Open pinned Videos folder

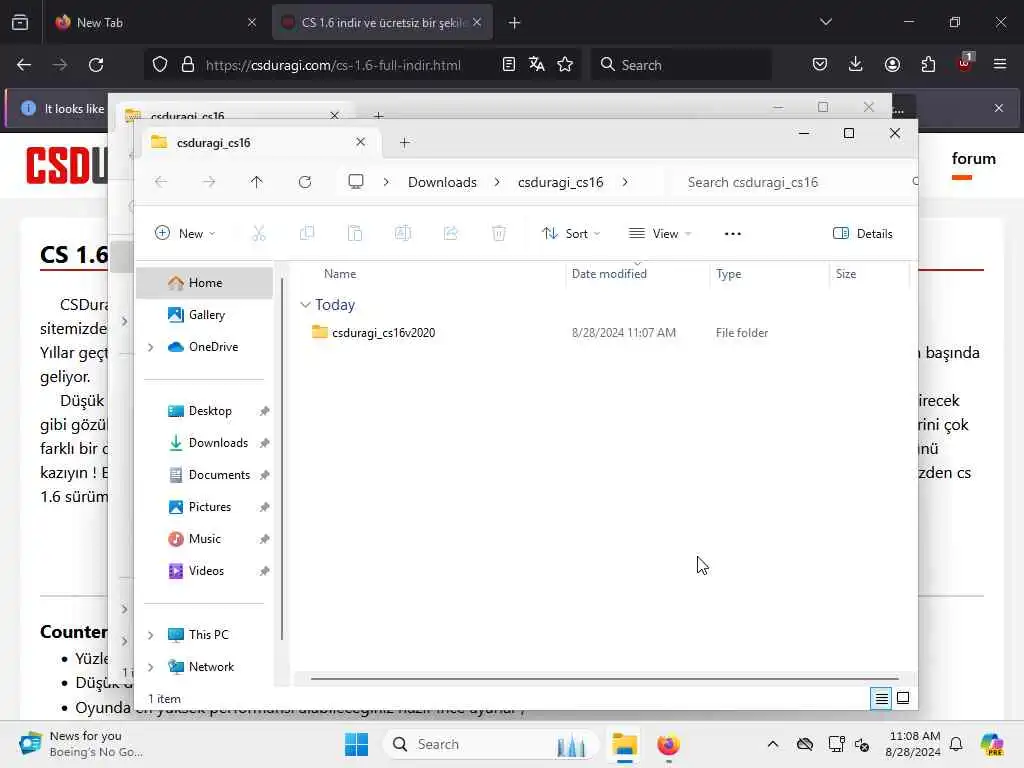coord(204,571)
